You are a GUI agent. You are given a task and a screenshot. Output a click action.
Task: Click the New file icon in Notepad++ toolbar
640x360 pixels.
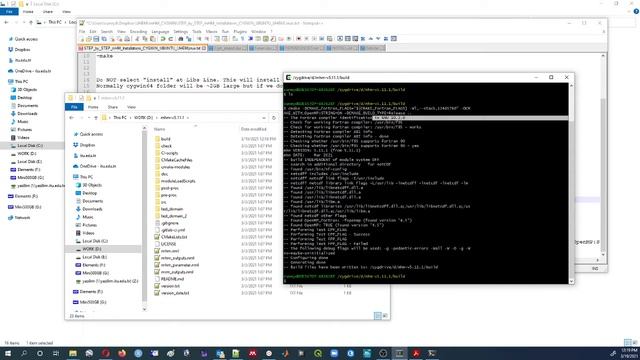(82, 39)
